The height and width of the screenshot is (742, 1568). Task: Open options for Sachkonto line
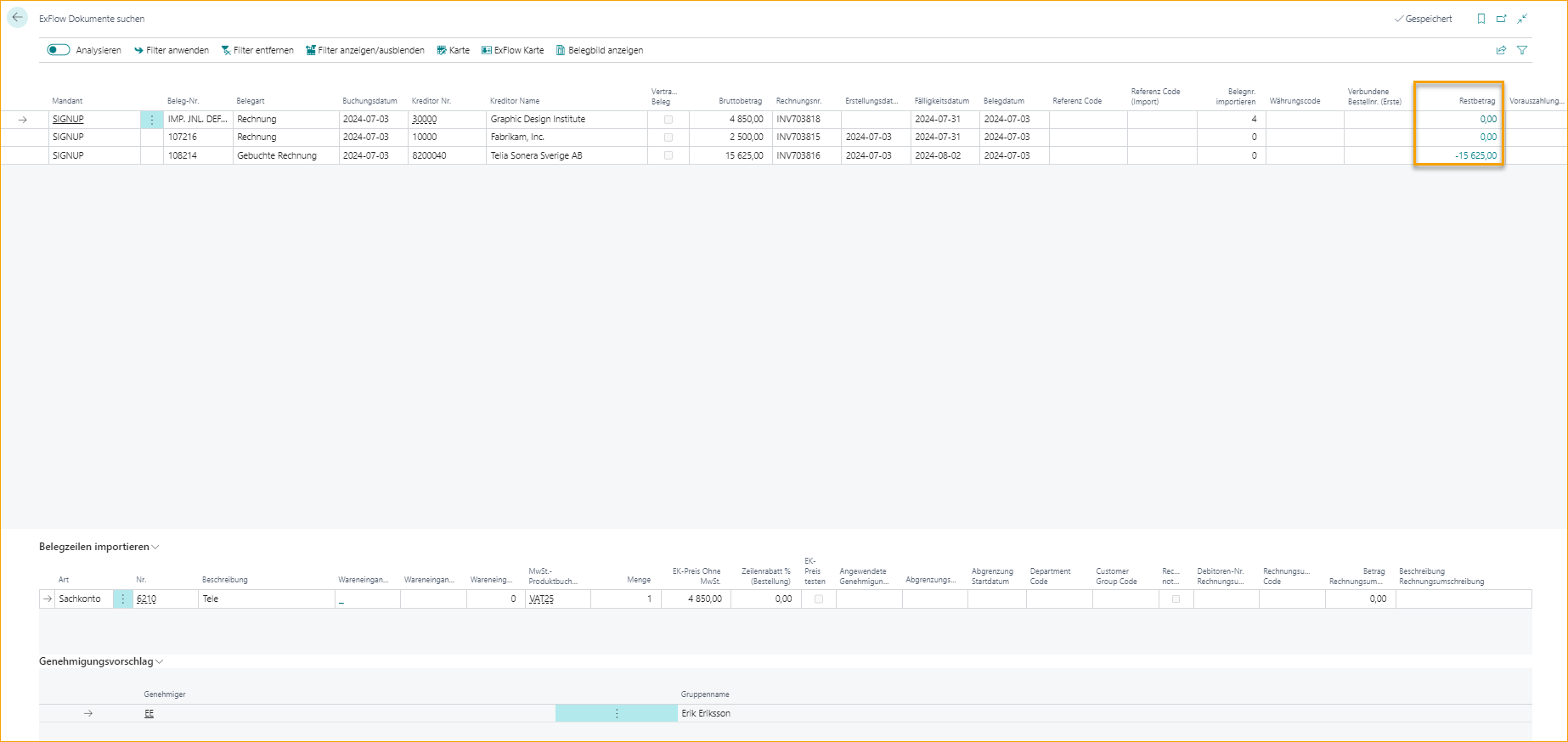[x=123, y=599]
